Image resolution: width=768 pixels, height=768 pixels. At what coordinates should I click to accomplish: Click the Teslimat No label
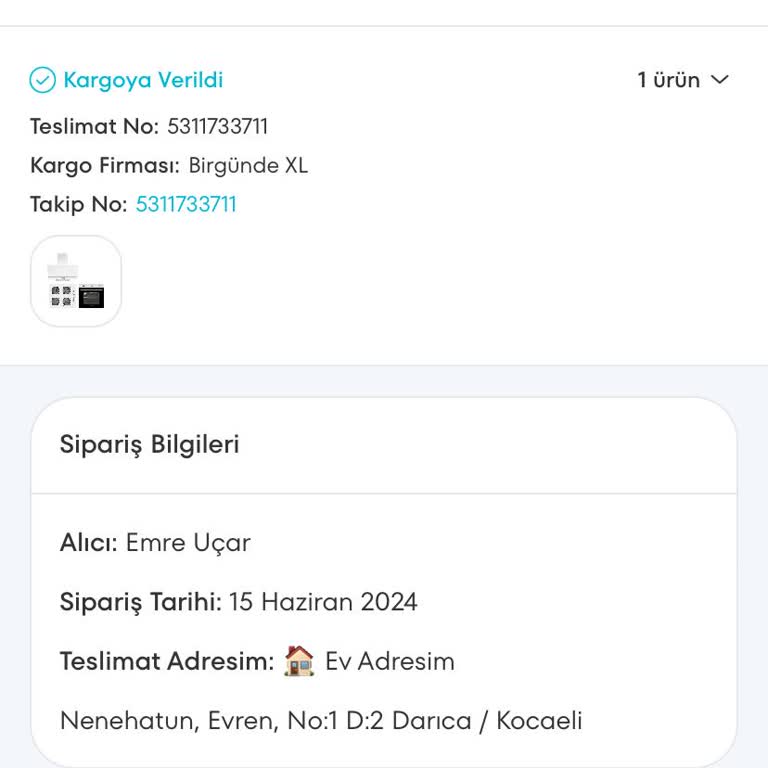[x=94, y=127]
